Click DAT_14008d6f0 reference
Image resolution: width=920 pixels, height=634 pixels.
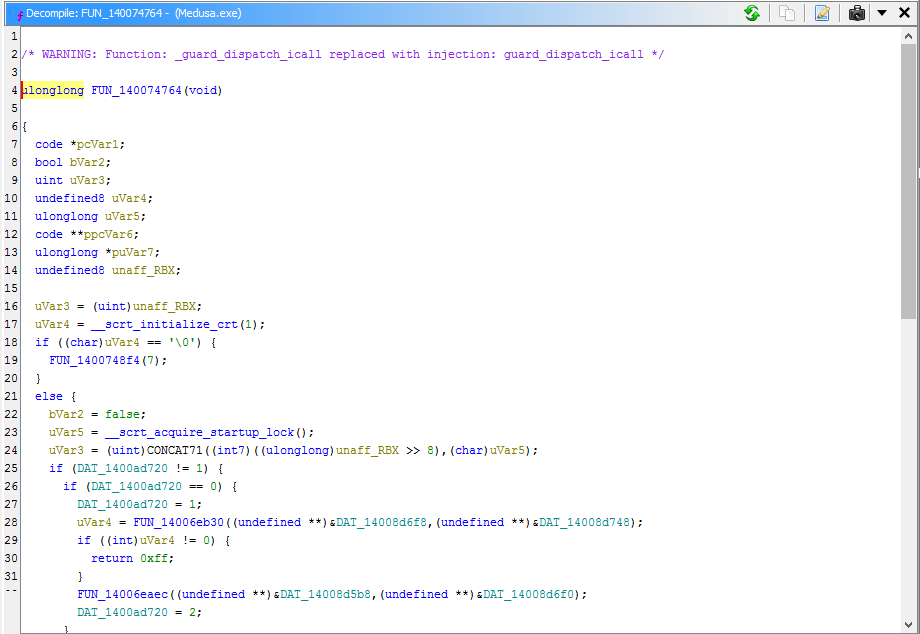(x=529, y=594)
